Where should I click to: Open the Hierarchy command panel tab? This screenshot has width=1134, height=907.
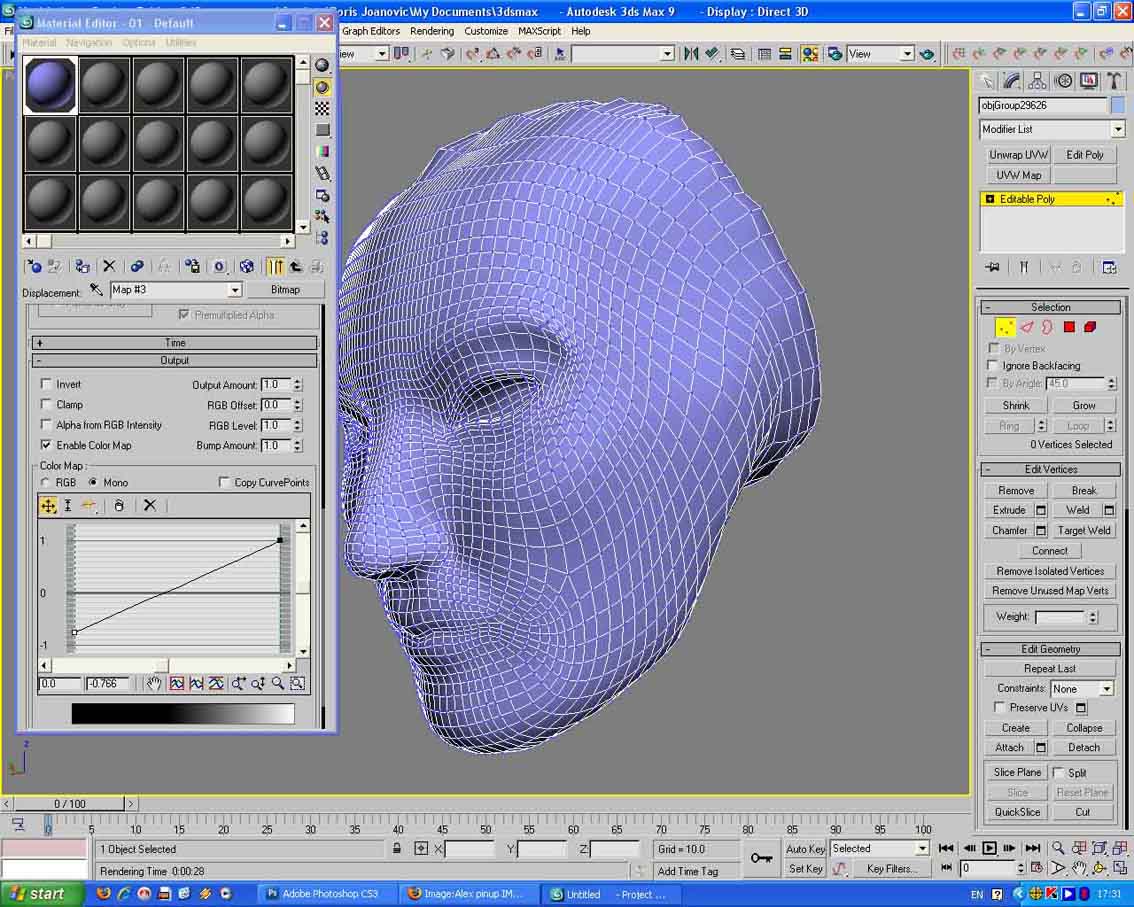coord(1038,81)
